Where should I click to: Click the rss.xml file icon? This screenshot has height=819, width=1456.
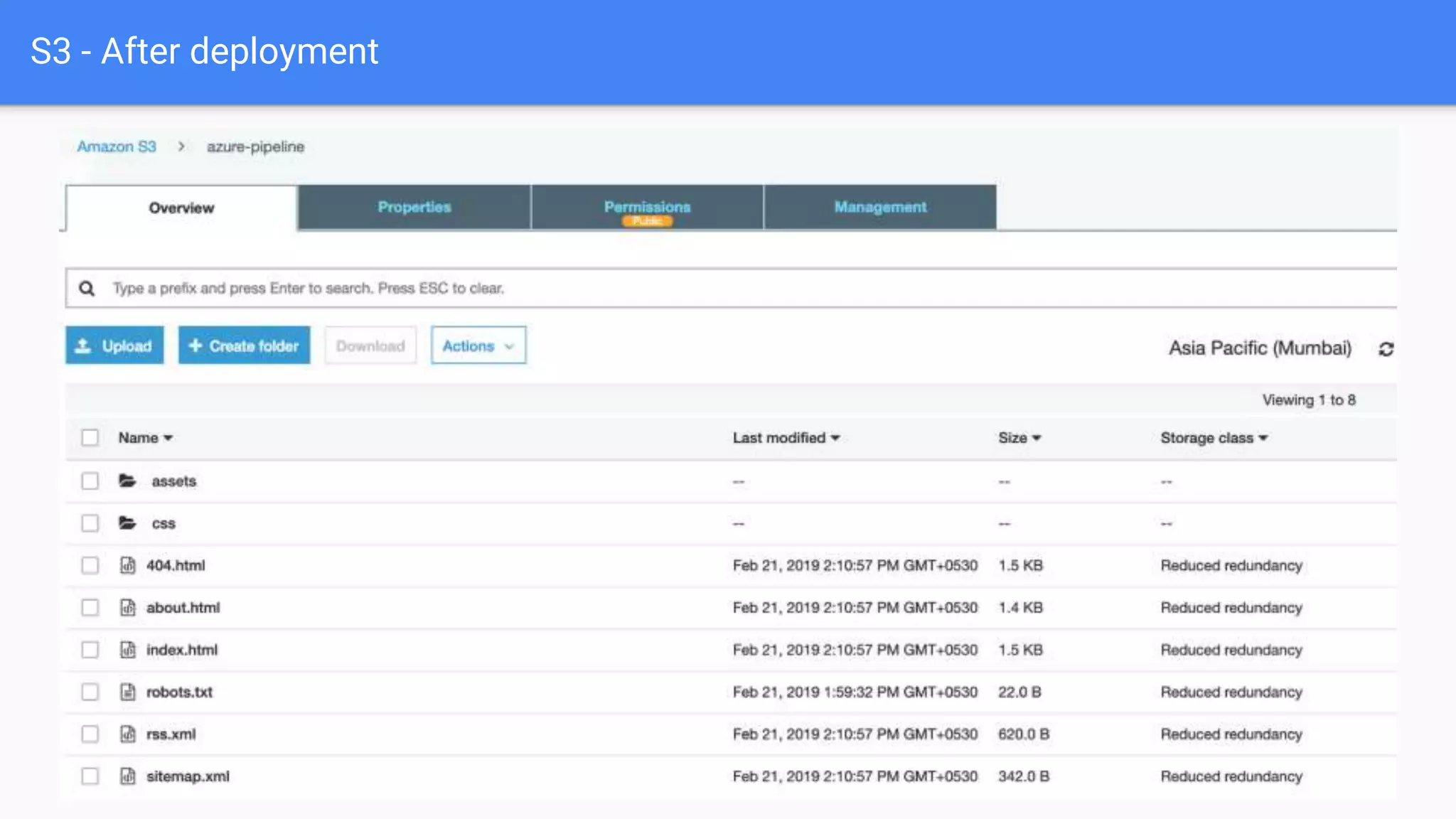click(x=127, y=734)
